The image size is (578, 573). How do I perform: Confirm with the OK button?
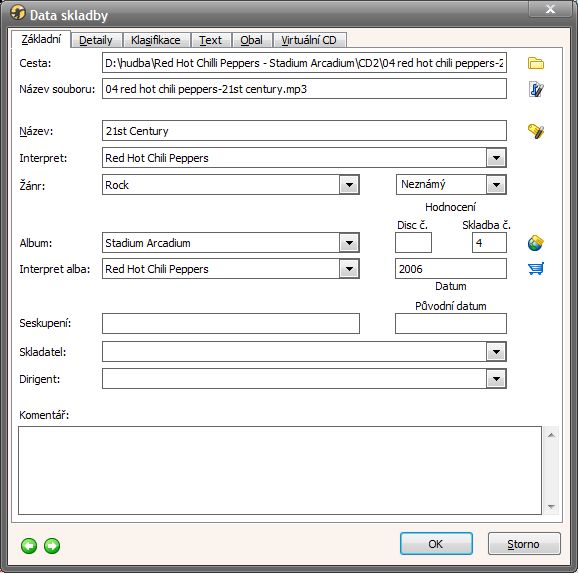pos(436,544)
